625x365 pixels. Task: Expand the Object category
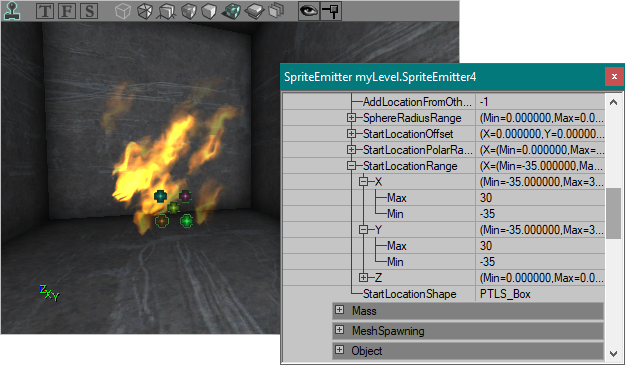(339, 349)
